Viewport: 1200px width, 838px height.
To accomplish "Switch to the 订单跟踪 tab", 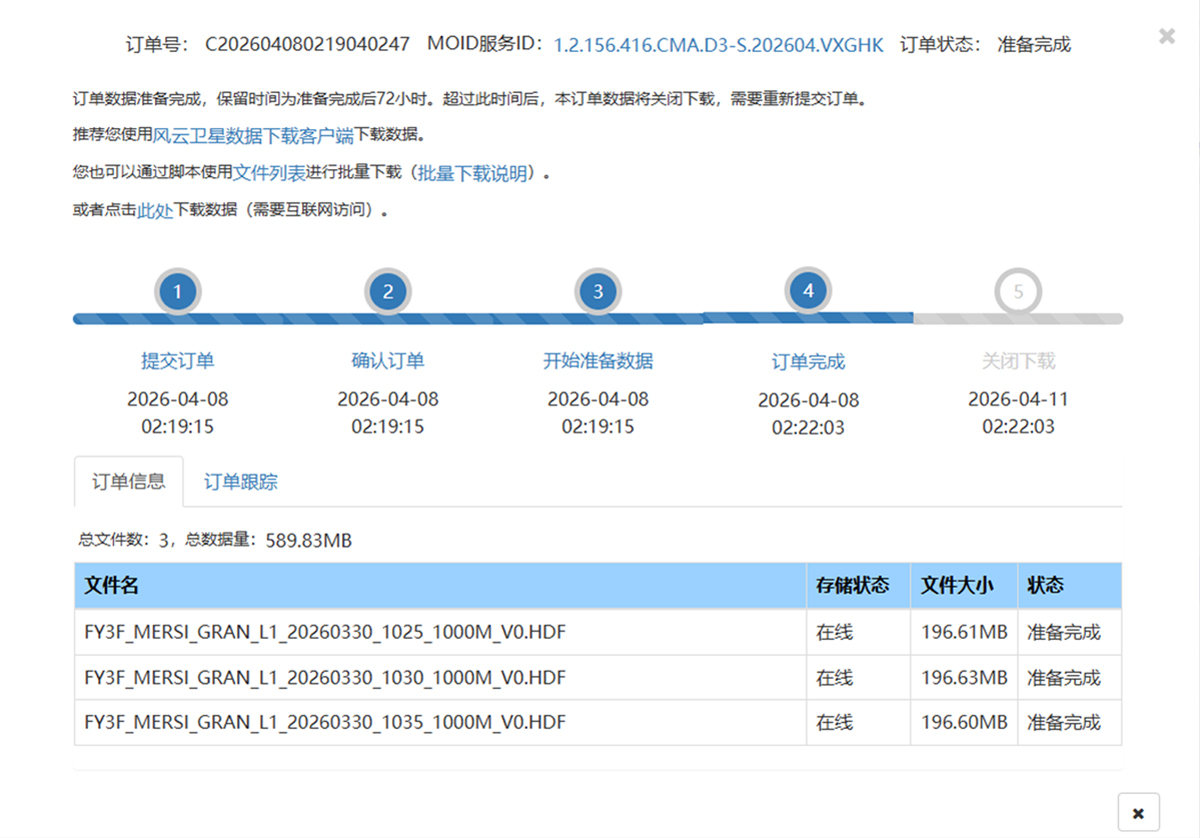I will pos(241,482).
